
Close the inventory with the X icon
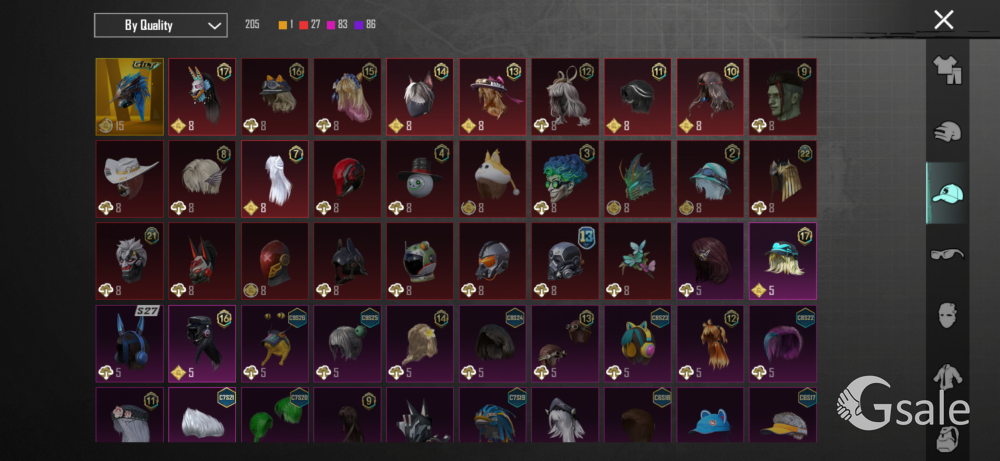pyautogui.click(x=943, y=20)
